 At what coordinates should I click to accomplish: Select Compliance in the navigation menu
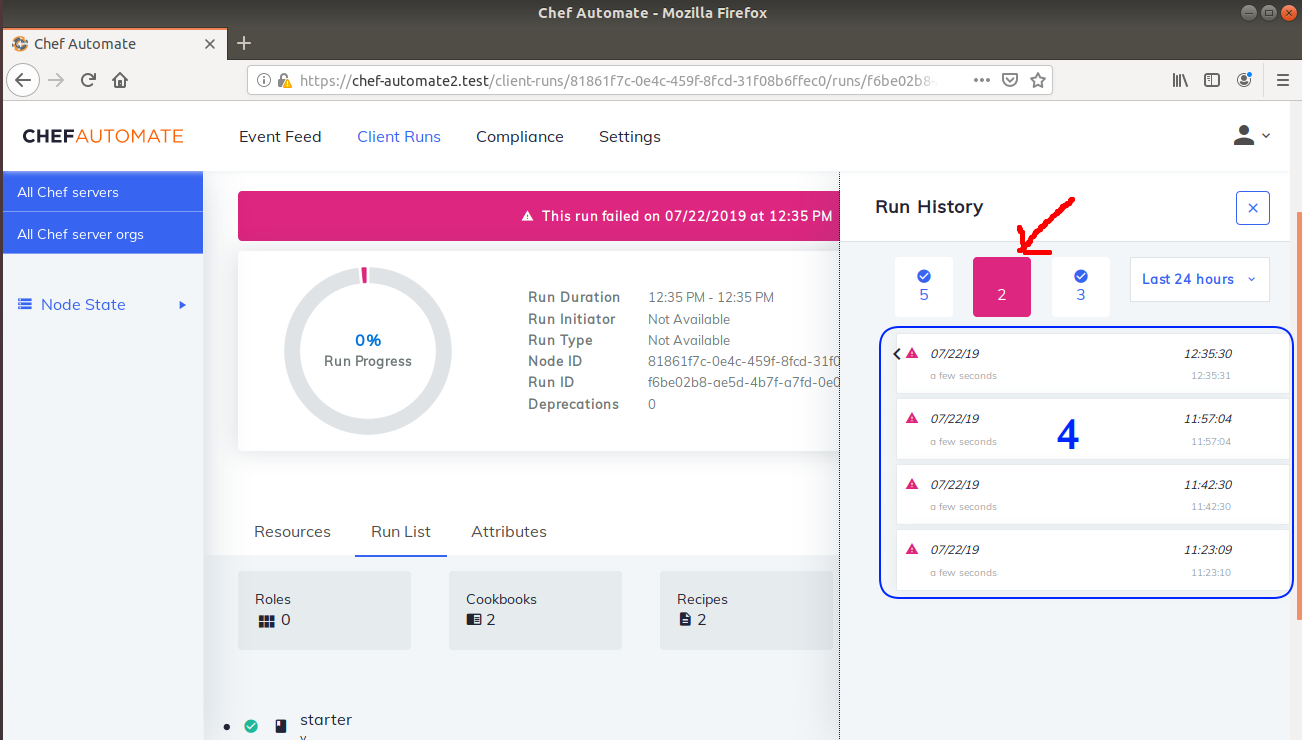[x=520, y=136]
